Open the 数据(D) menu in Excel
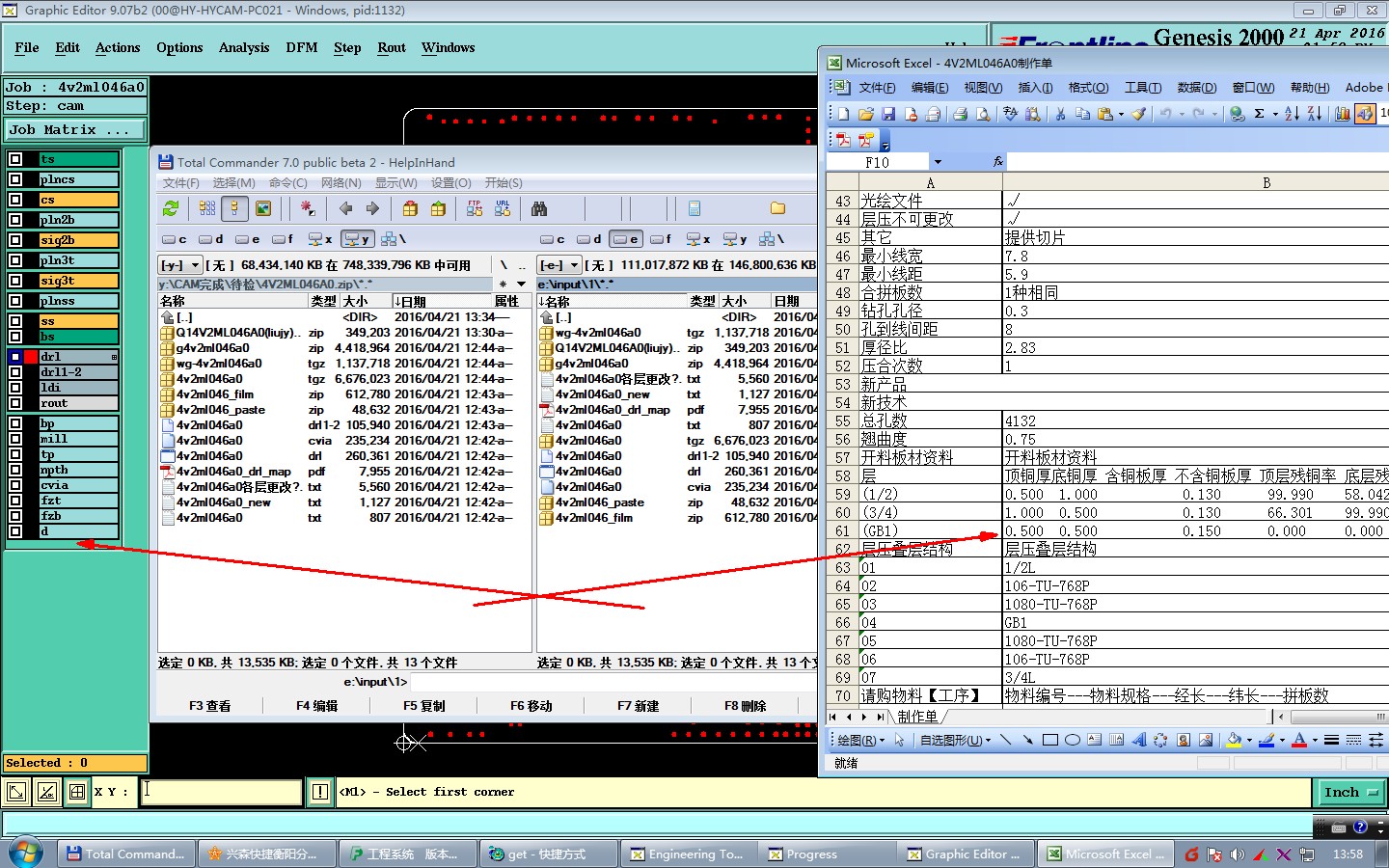 click(x=1197, y=88)
